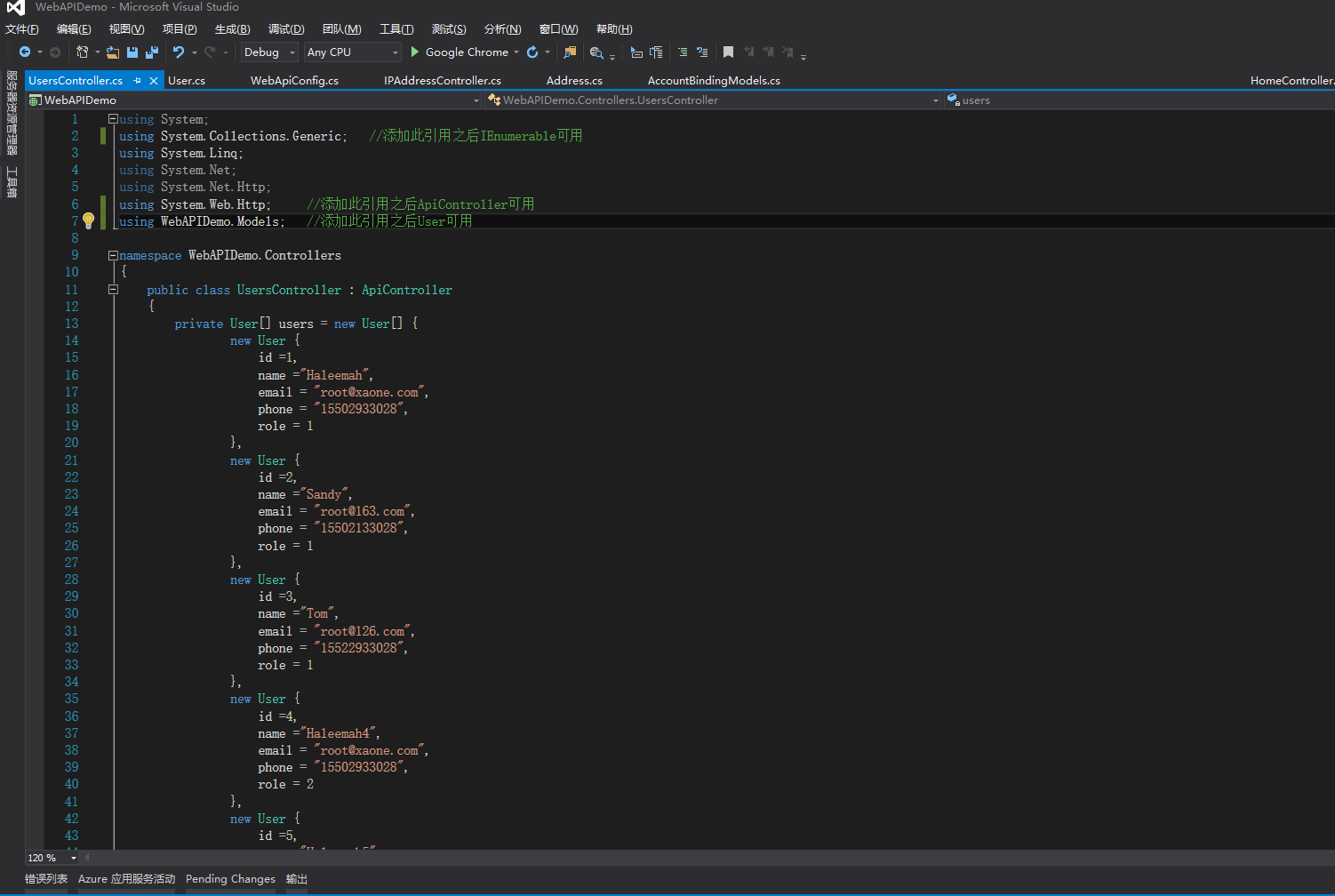
Task: Undo the last edit
Action: coord(179,52)
